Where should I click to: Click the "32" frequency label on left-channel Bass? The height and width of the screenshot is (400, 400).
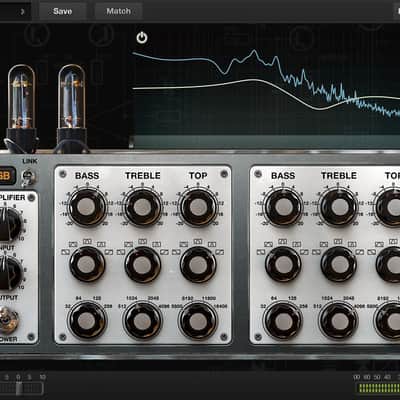(x=68, y=306)
